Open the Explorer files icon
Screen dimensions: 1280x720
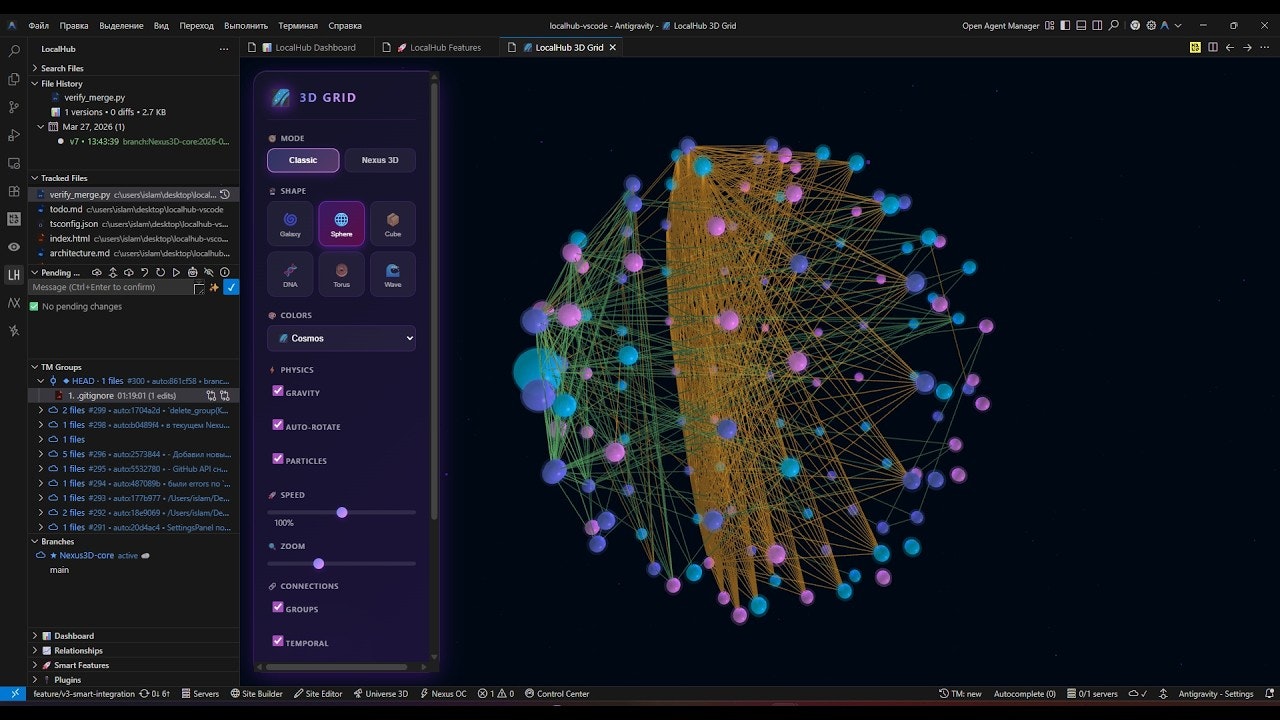click(14, 78)
